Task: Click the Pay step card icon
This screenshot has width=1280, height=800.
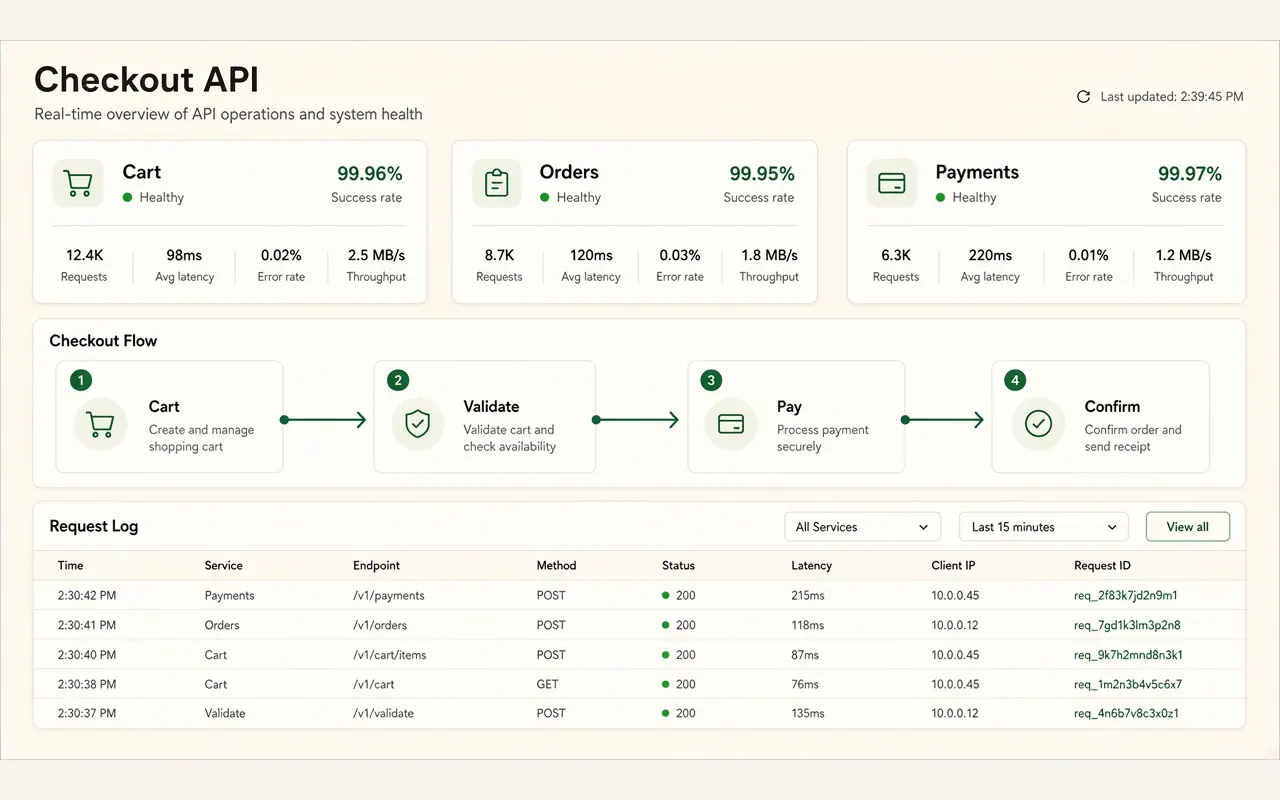Action: pos(730,424)
